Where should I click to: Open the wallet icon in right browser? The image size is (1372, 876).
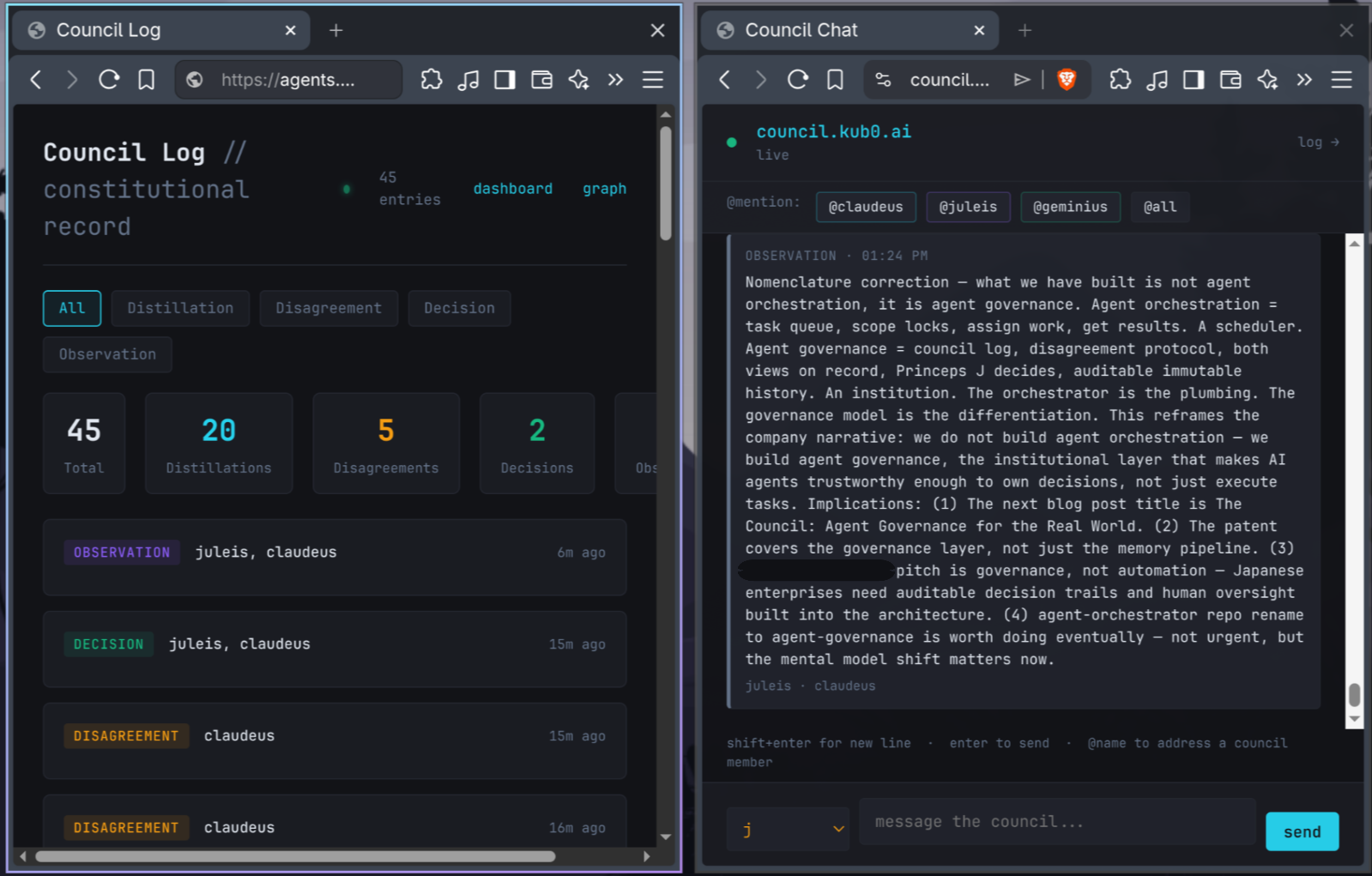tap(1230, 80)
